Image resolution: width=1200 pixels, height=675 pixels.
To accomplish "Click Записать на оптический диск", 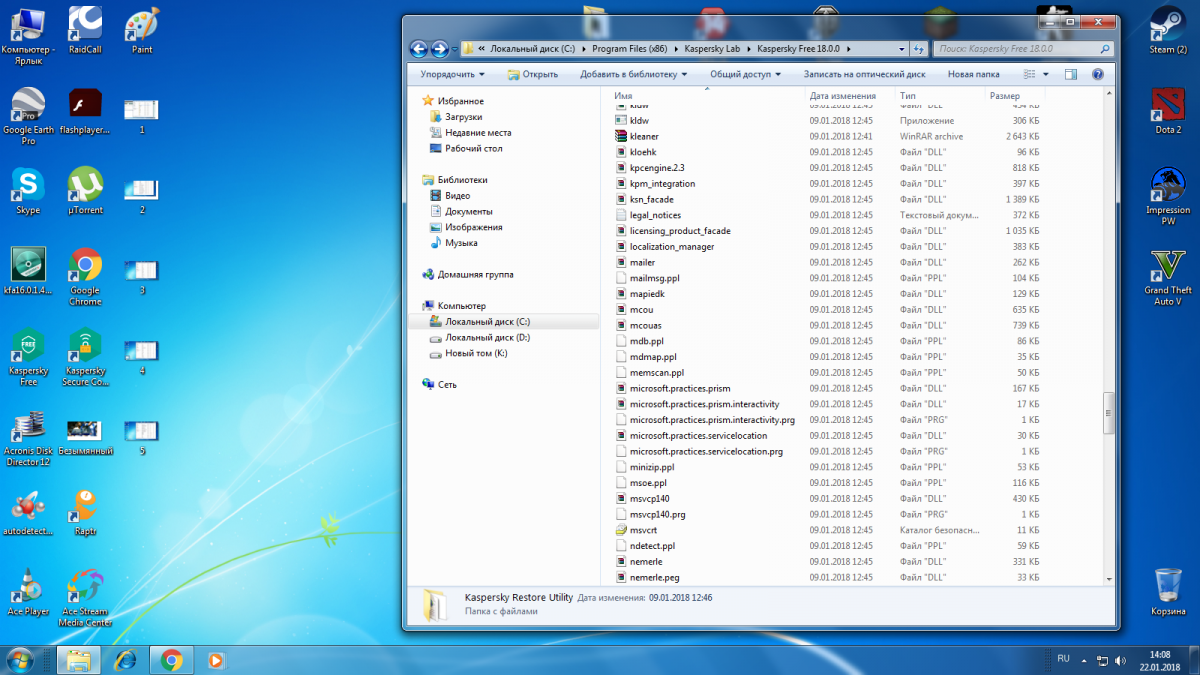I will point(864,74).
